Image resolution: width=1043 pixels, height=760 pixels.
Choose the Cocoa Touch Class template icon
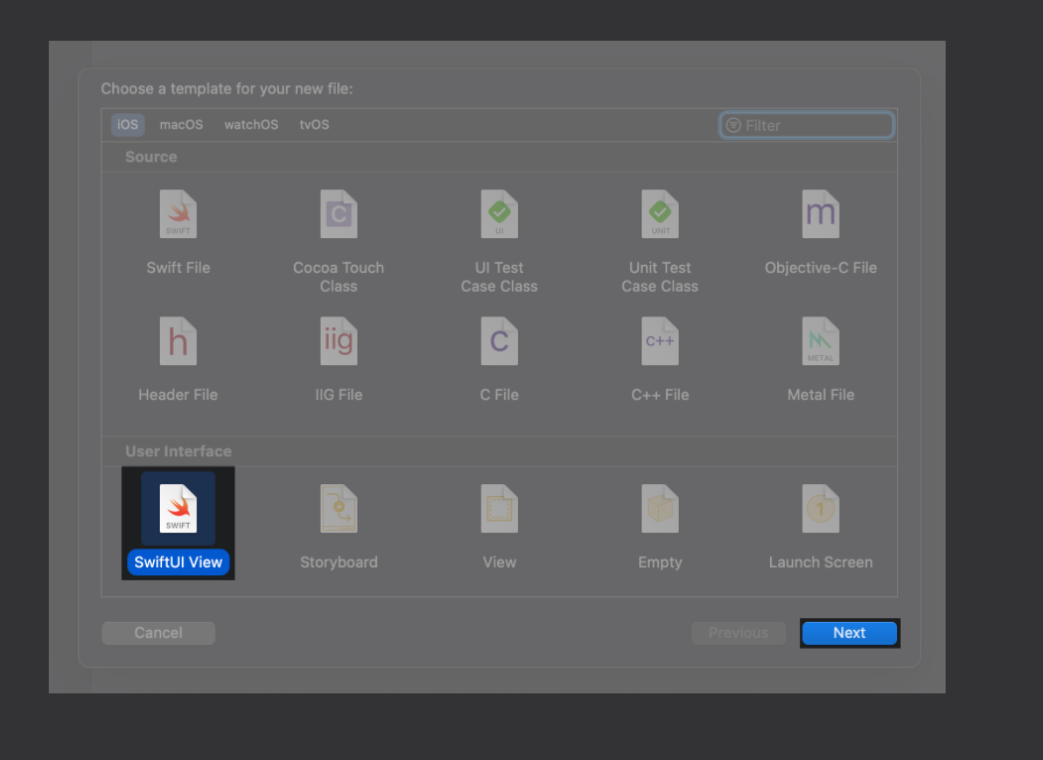click(339, 214)
